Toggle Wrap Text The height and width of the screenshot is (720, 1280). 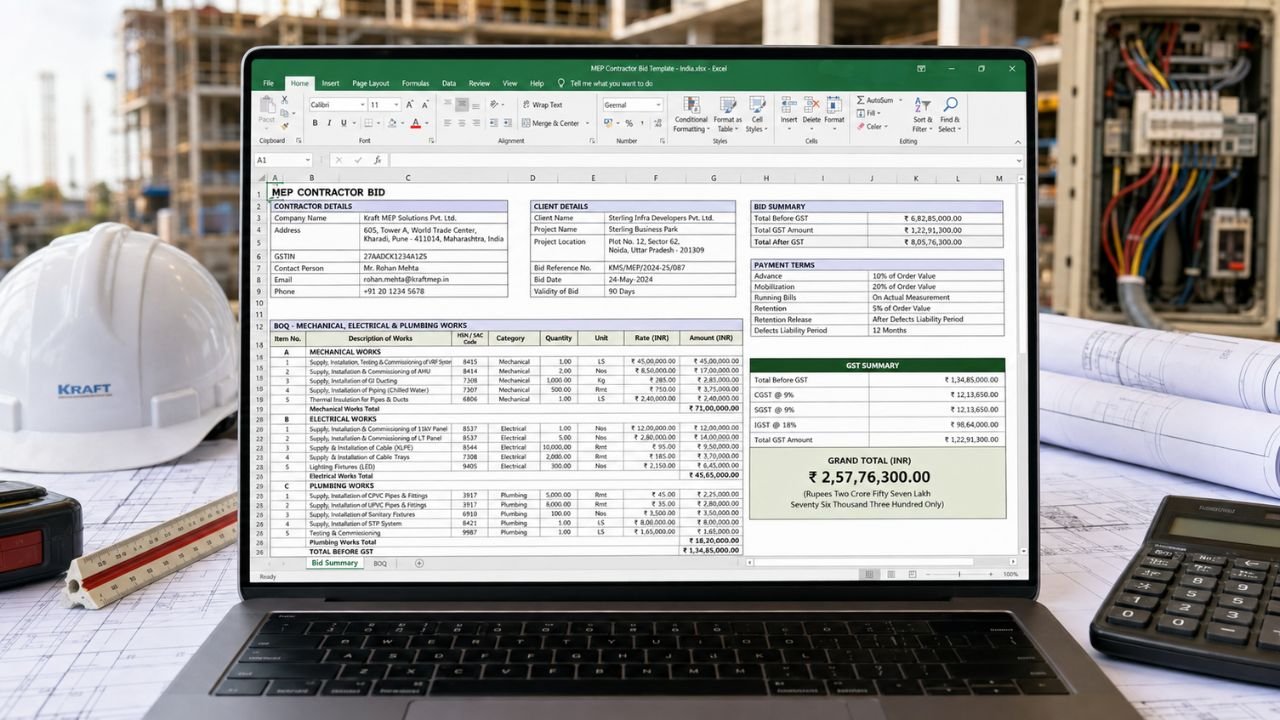click(x=543, y=104)
